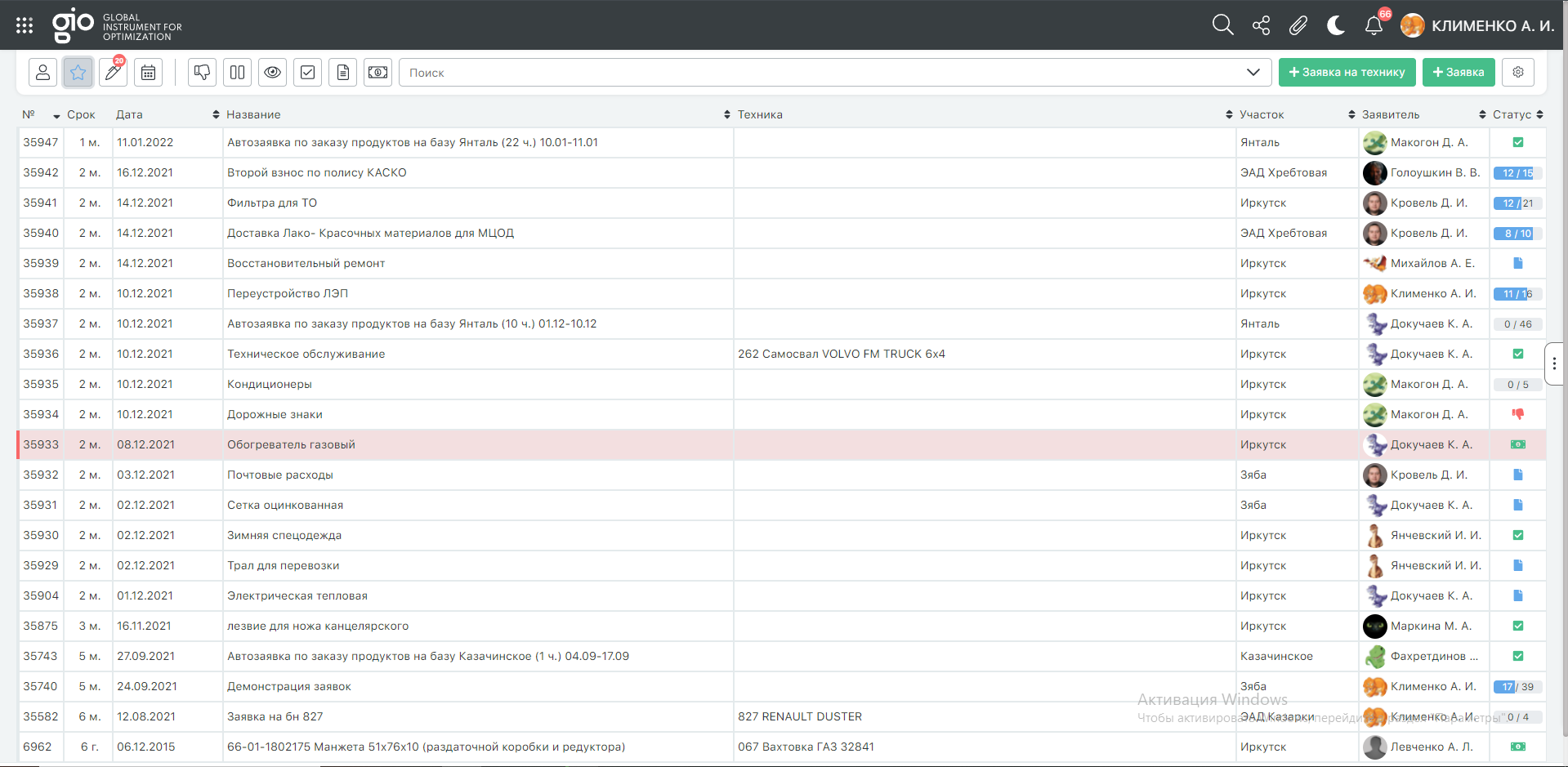The width and height of the screenshot is (1568, 767).
Task: Filter by rejected thumbs-down icon
Action: (x=202, y=73)
